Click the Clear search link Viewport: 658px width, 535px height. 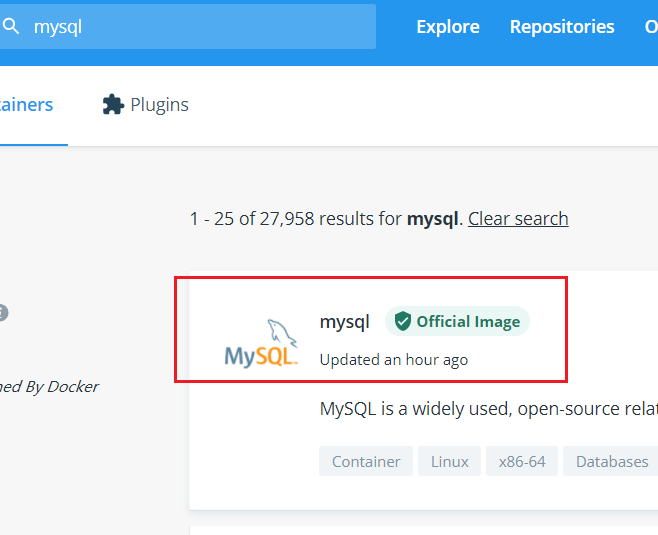click(x=518, y=219)
